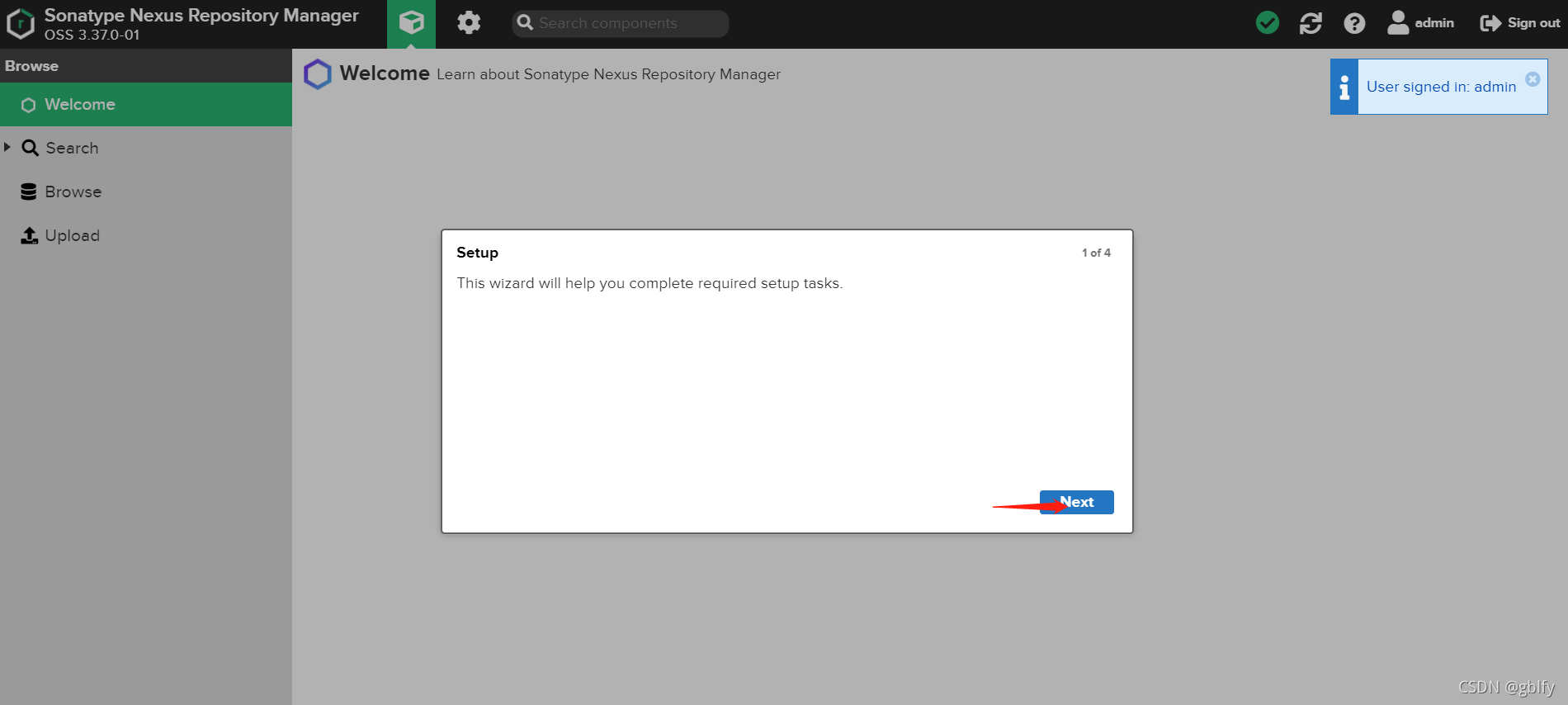Open the admin user account
Viewport: 1568px width, 705px height.
[1420, 23]
